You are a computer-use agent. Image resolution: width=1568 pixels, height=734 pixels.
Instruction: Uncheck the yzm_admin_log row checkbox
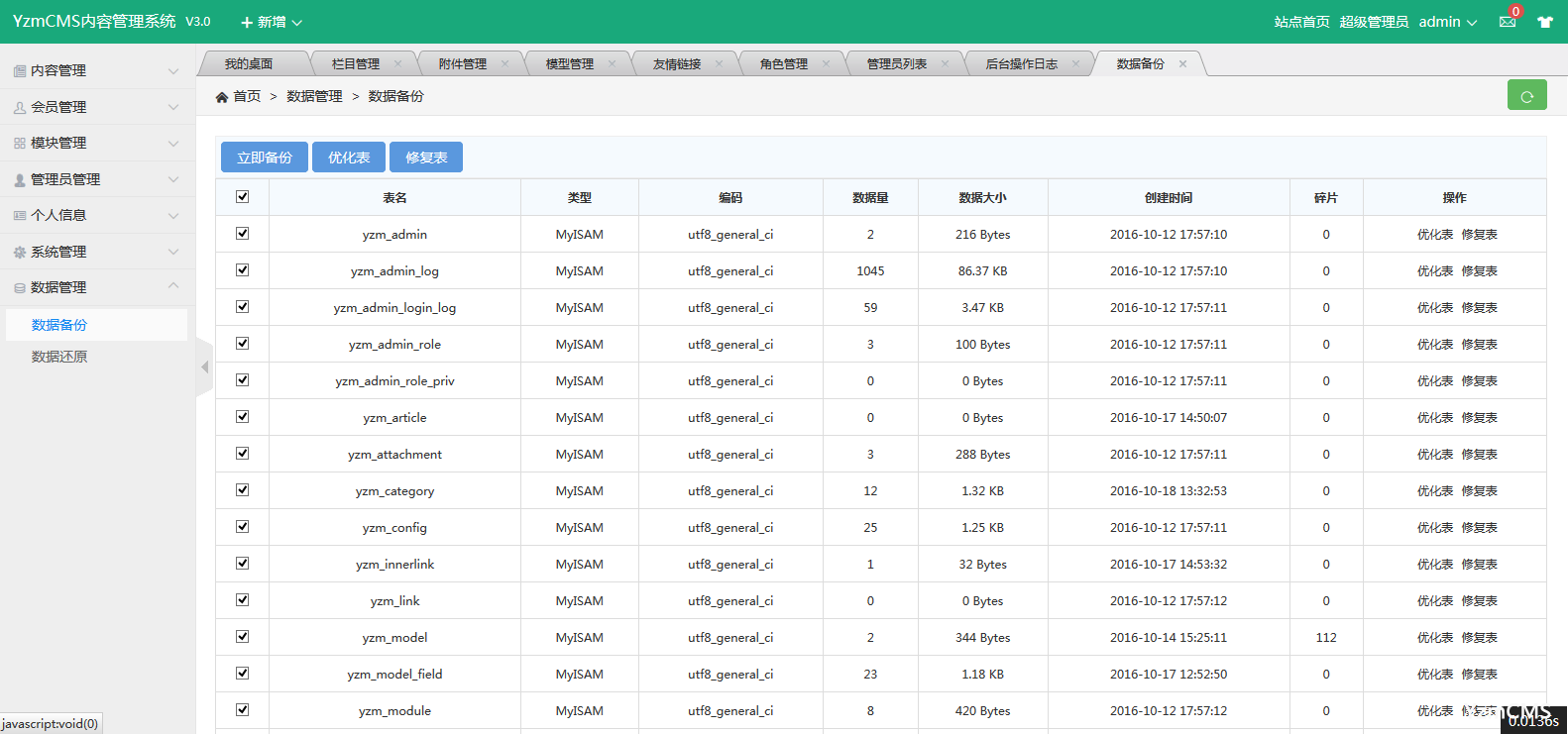click(x=243, y=270)
